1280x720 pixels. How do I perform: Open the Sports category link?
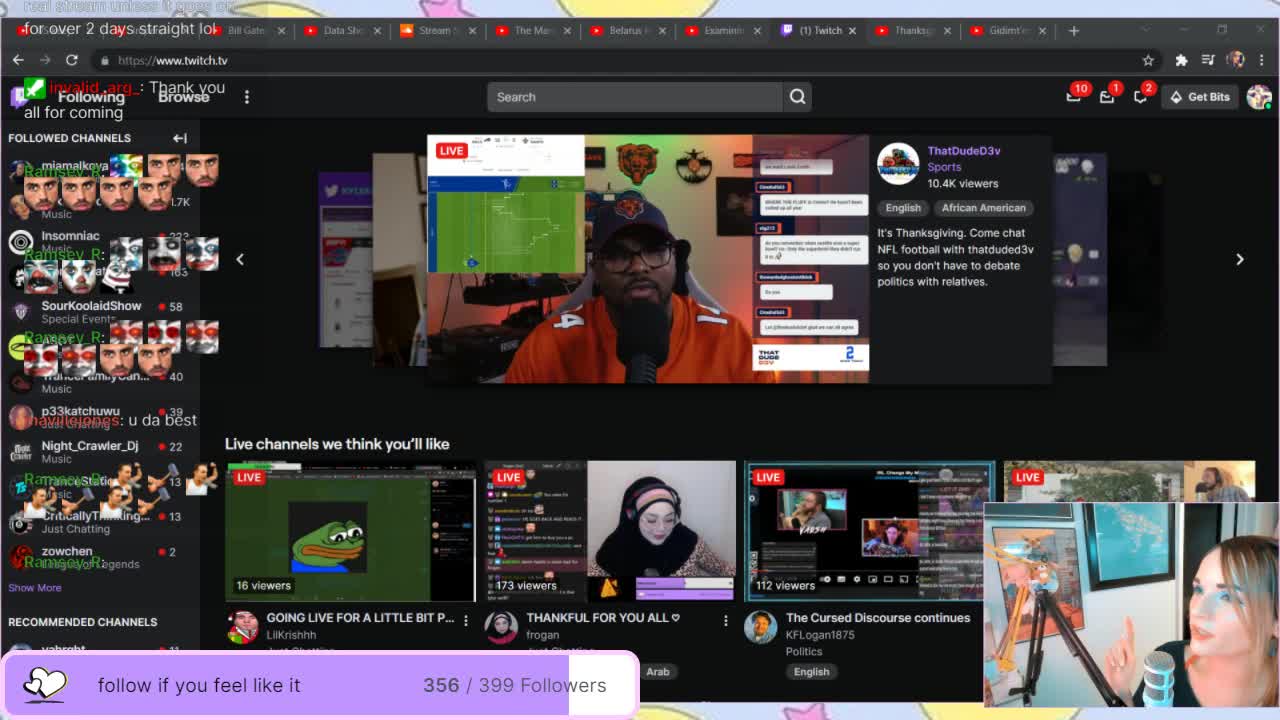(944, 167)
